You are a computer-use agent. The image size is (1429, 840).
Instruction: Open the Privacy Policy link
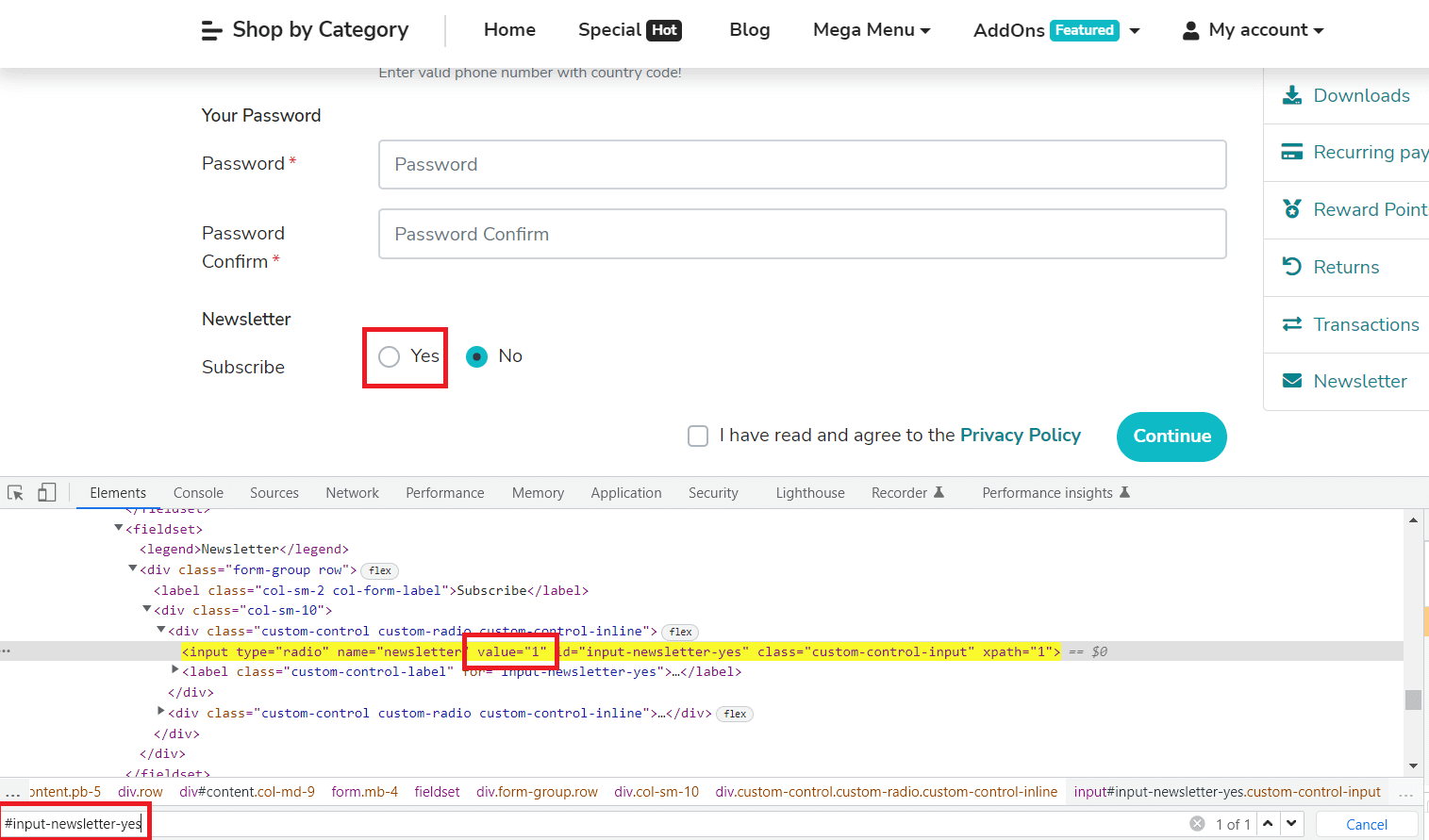click(1020, 436)
